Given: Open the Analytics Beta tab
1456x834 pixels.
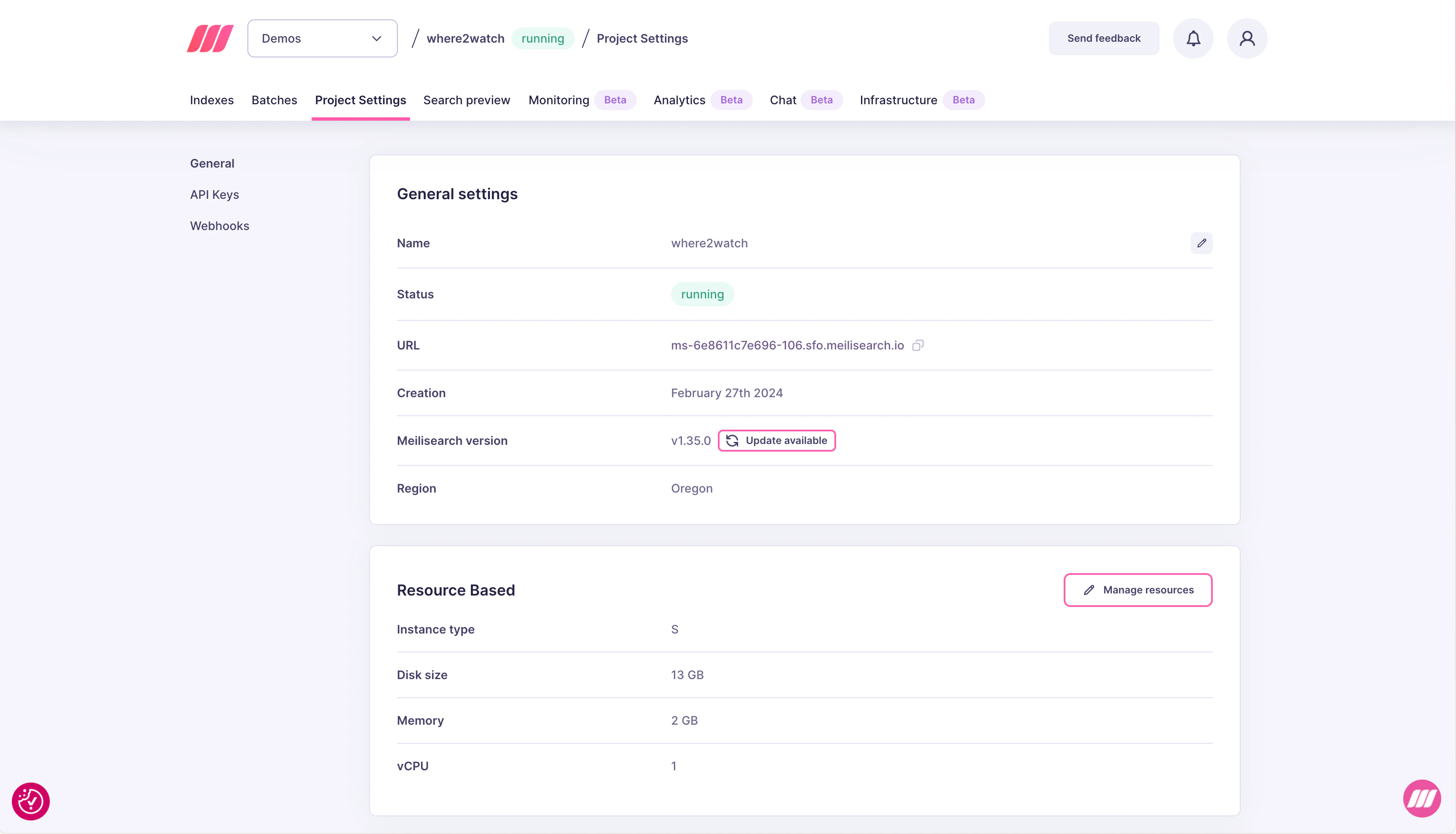Looking at the screenshot, I should [x=679, y=100].
